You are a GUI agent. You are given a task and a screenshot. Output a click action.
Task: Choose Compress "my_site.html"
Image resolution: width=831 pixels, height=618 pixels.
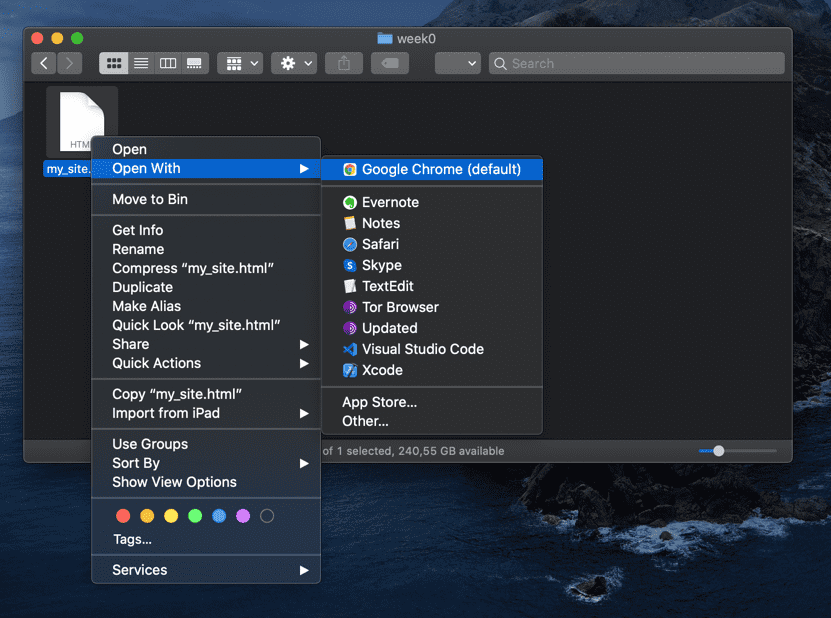[206, 268]
